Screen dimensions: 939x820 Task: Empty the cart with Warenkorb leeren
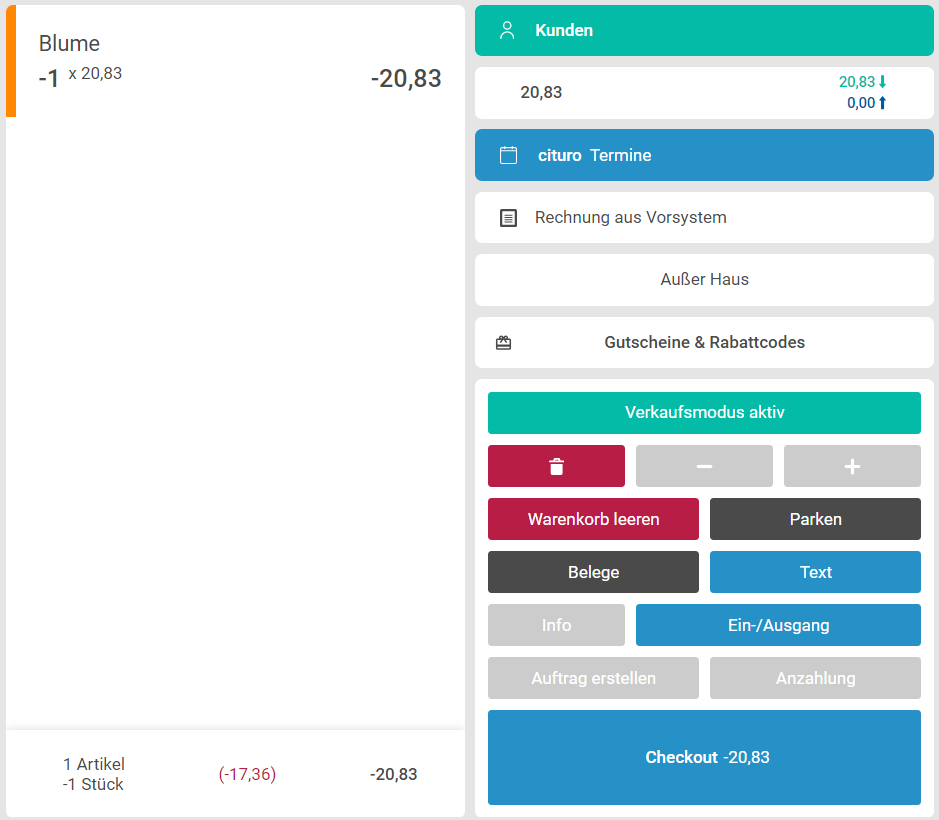coord(593,519)
